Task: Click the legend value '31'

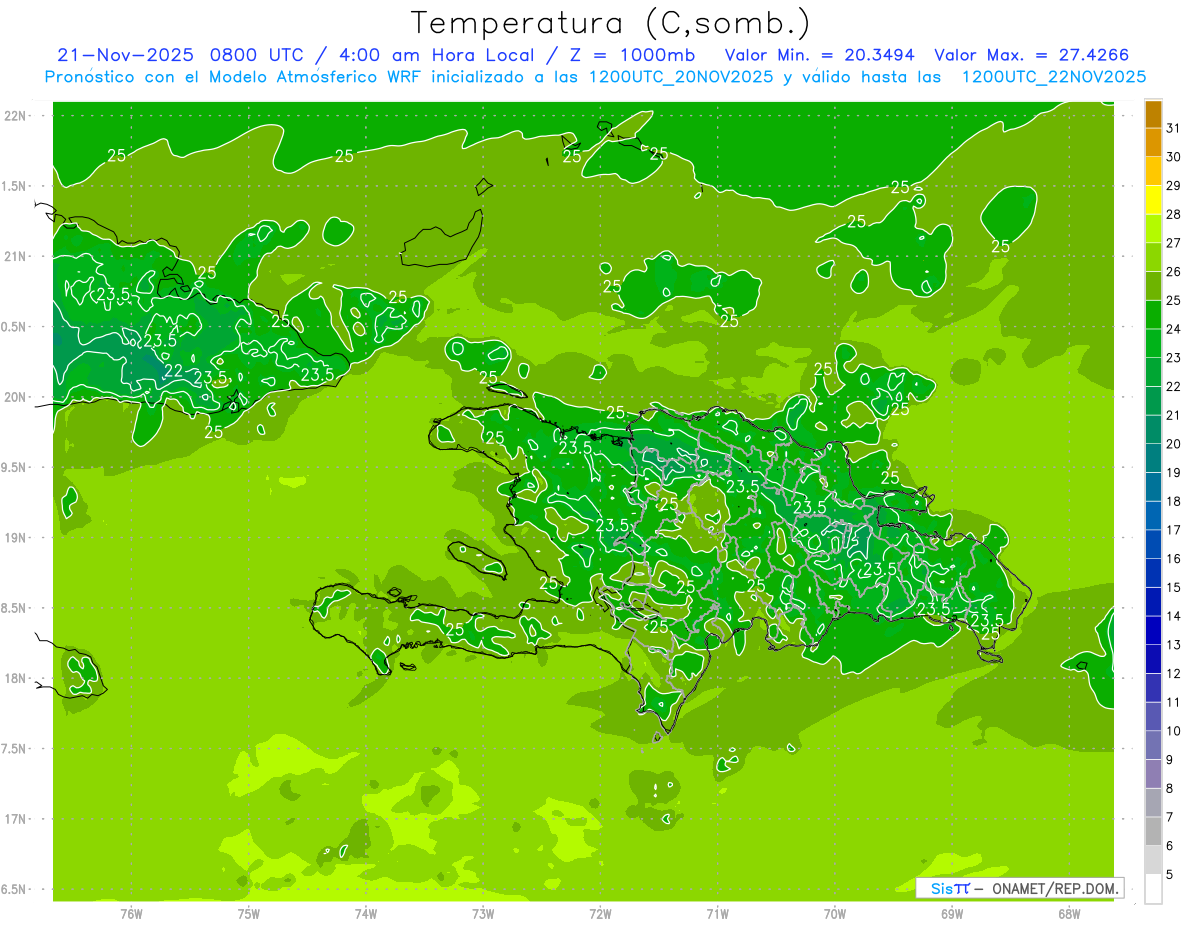Action: pyautogui.click(x=1174, y=128)
